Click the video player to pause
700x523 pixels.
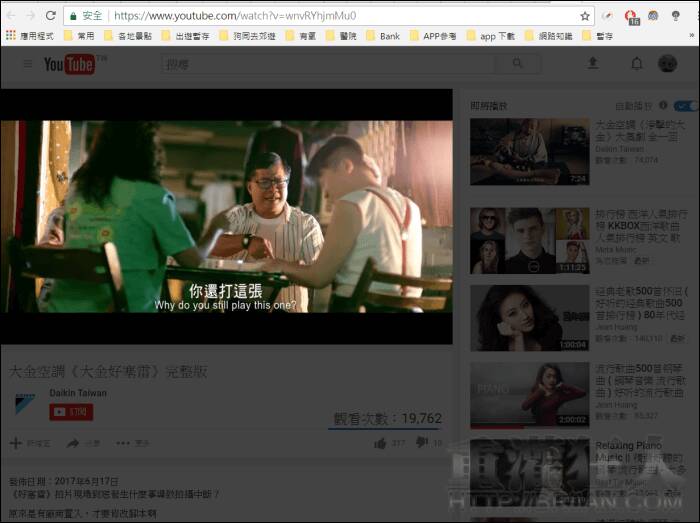coord(226,216)
